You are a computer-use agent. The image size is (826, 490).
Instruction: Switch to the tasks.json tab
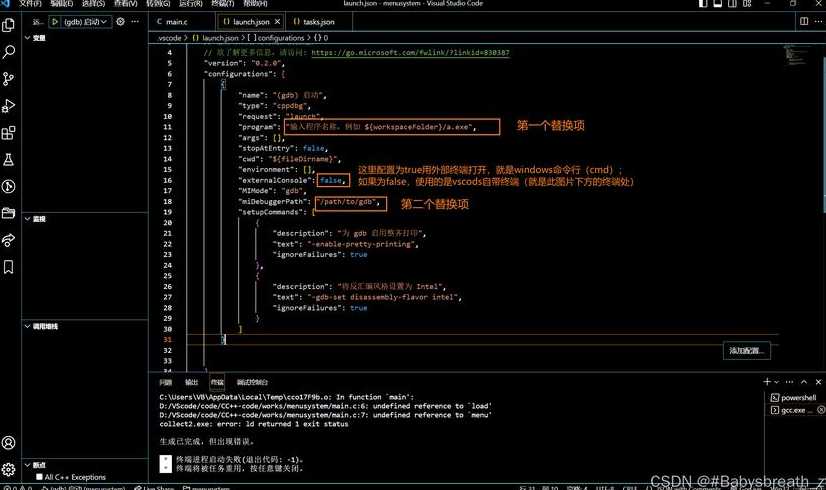[319, 22]
